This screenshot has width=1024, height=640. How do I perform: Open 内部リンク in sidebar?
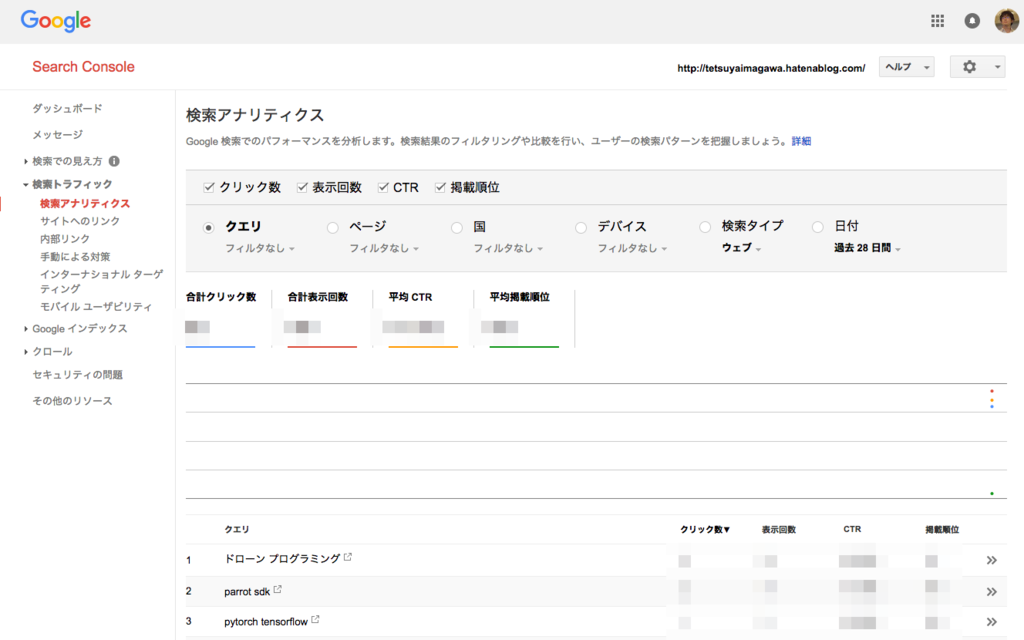(65, 239)
